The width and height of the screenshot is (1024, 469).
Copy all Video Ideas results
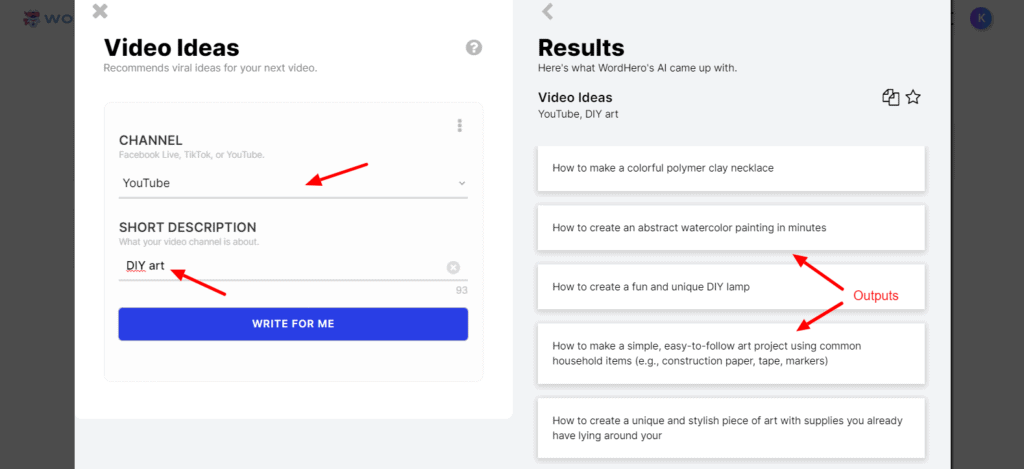click(890, 97)
